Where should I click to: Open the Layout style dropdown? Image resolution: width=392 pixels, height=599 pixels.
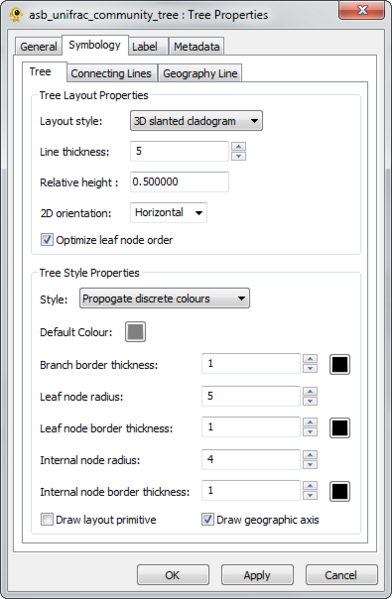pyautogui.click(x=196, y=121)
